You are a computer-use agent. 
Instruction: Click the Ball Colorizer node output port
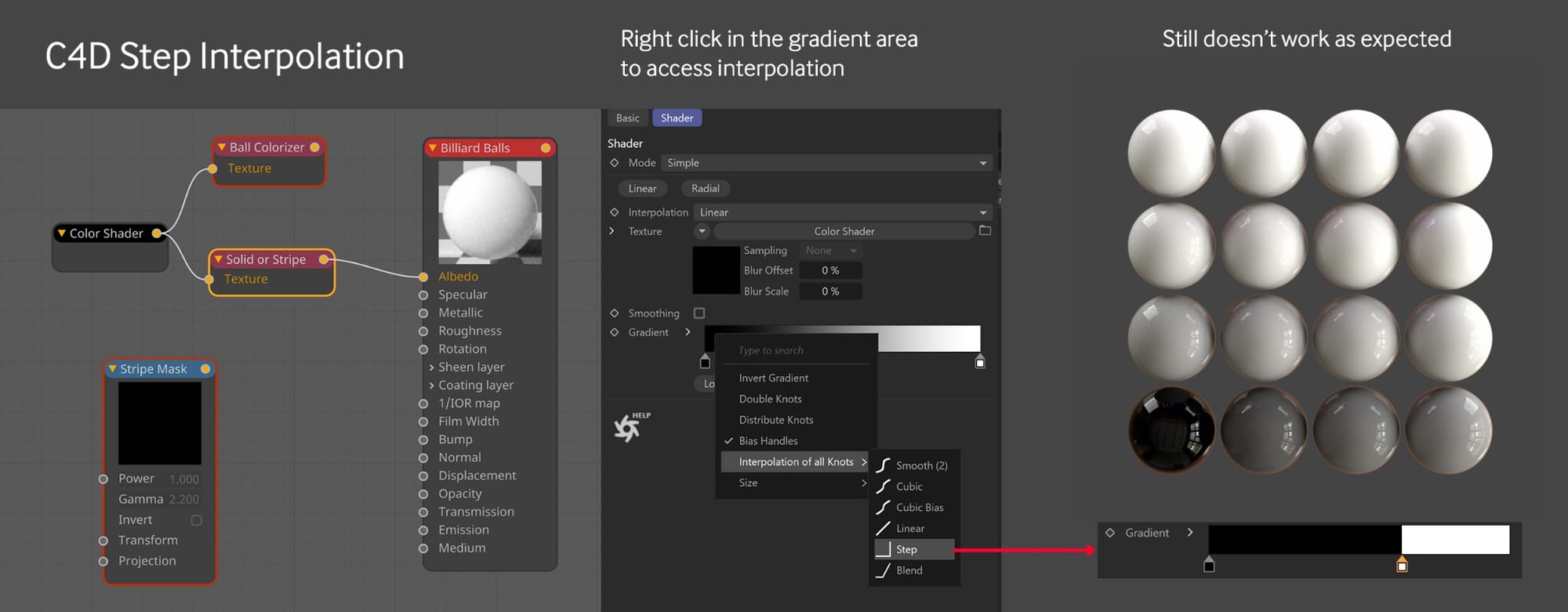point(314,147)
